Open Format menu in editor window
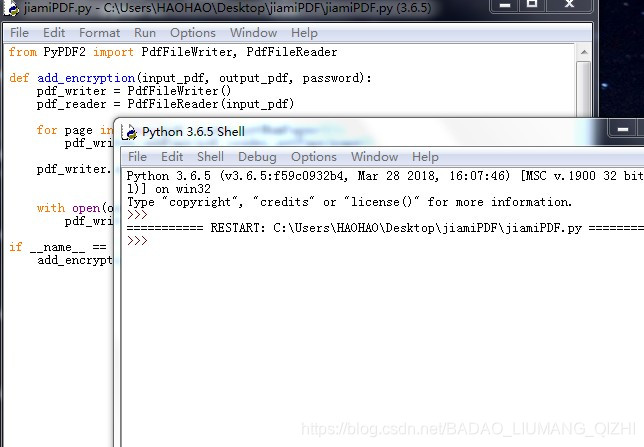This screenshot has height=447, width=644. pyautogui.click(x=99, y=32)
